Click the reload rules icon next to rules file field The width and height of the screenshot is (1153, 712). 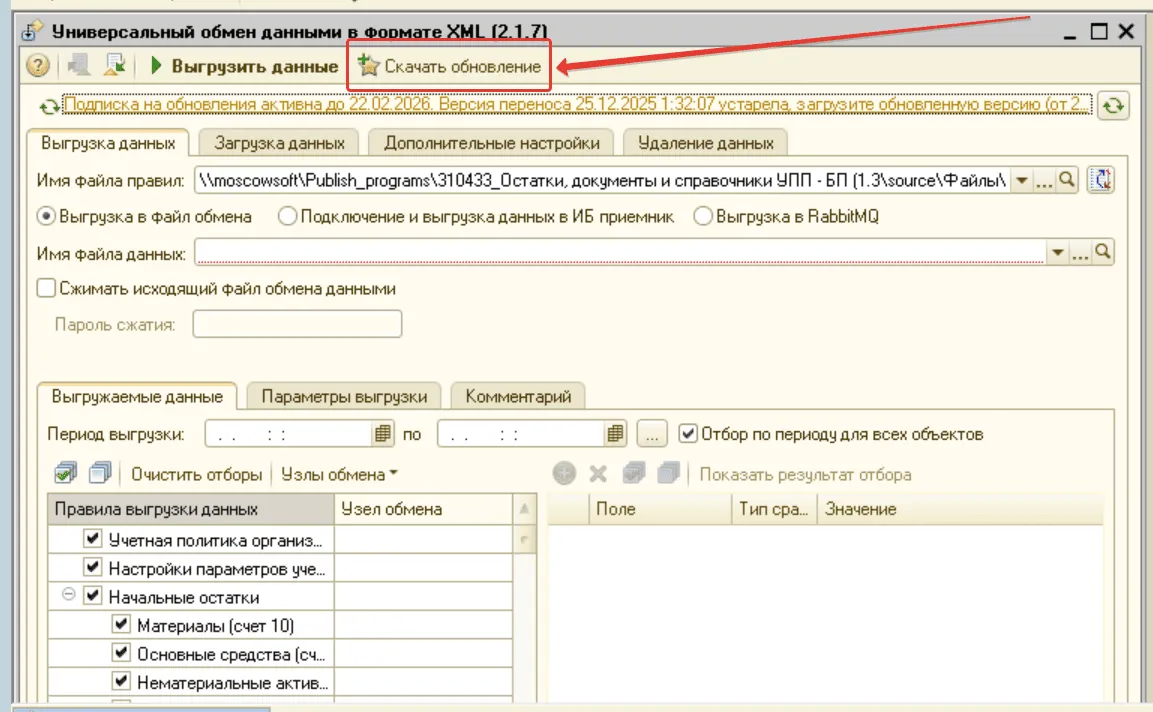tap(1104, 180)
